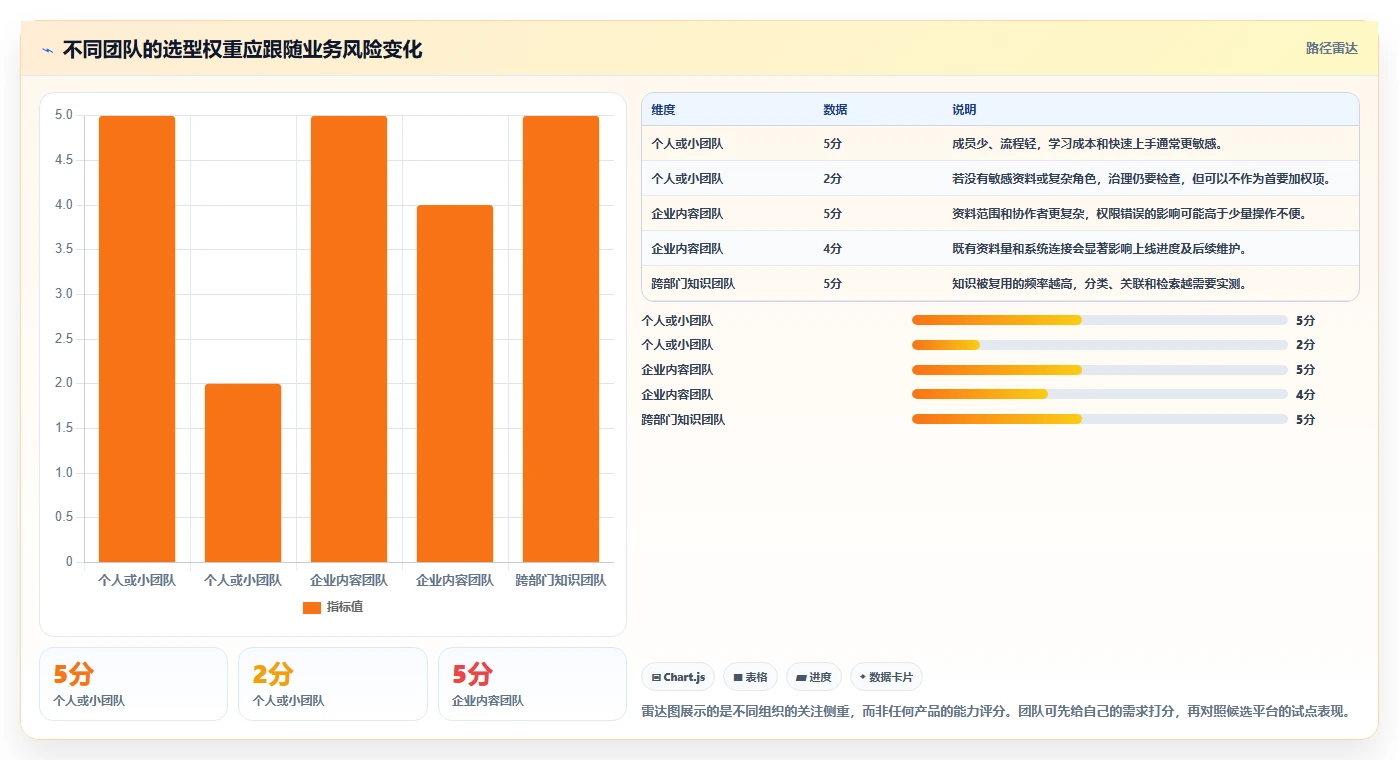This screenshot has height=760, width=1399.
Task: Click the 跨部门知识团队 bar in the chart
Action: [561, 339]
